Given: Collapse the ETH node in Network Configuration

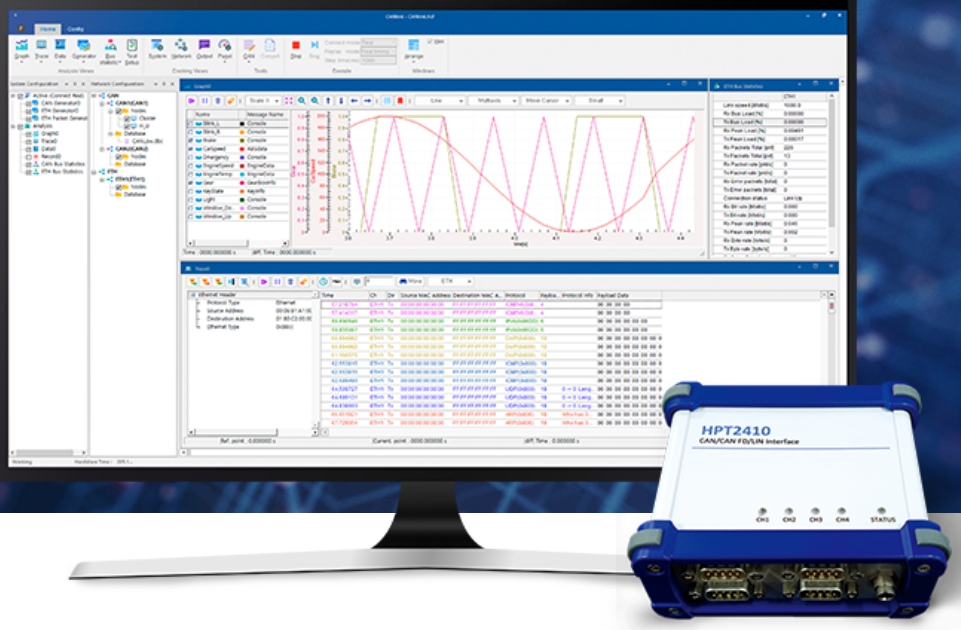Looking at the screenshot, I should (94, 172).
